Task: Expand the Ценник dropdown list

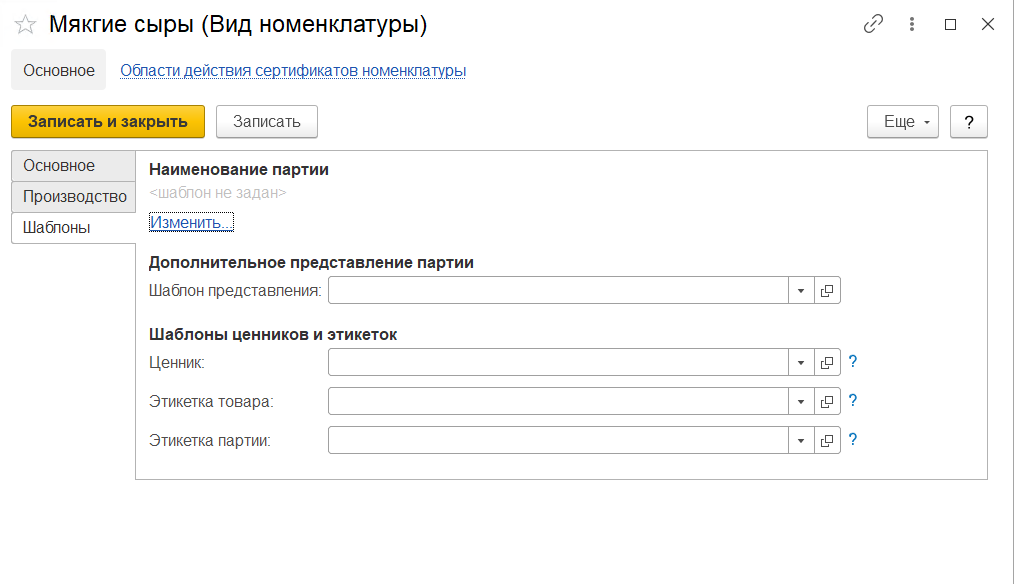Action: pyautogui.click(x=801, y=362)
